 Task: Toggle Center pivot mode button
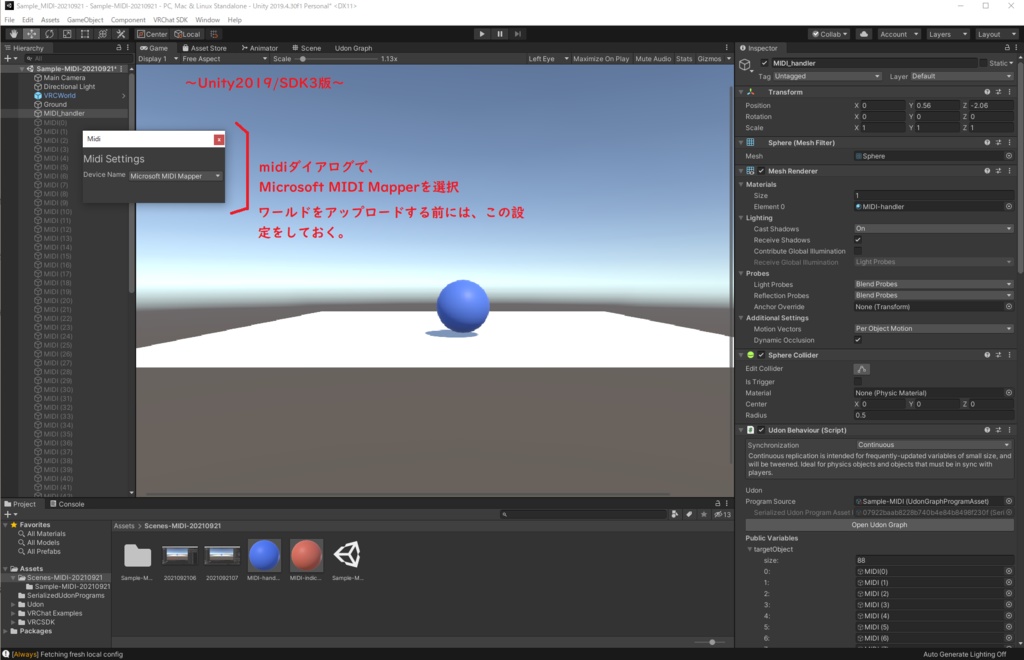click(152, 34)
